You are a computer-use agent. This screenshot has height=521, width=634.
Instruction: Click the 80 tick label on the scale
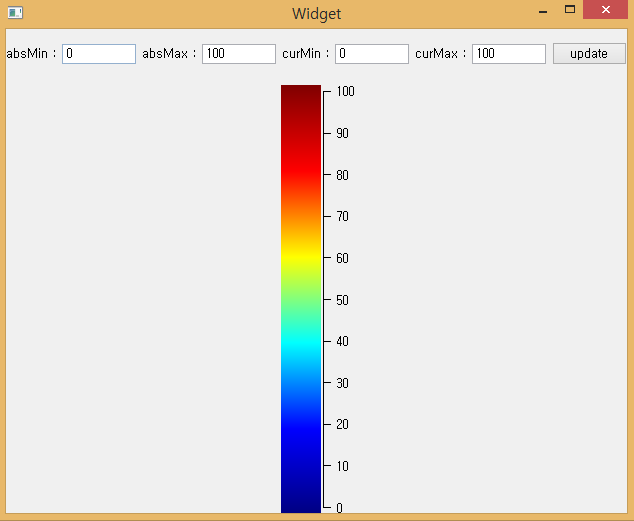[x=342, y=175]
